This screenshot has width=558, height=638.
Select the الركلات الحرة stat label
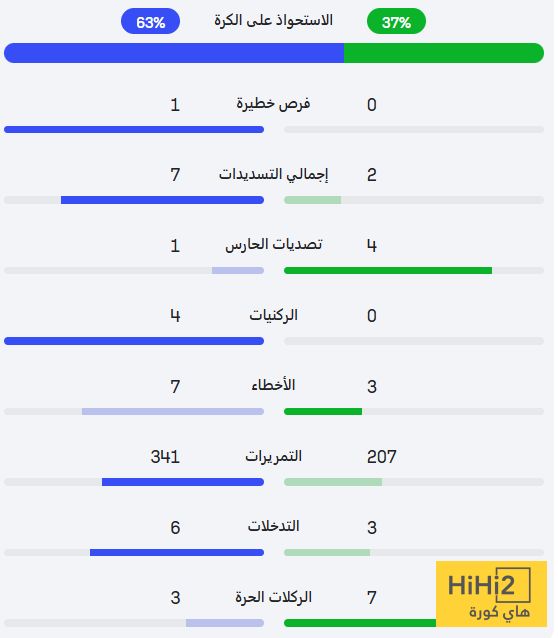[275, 599]
